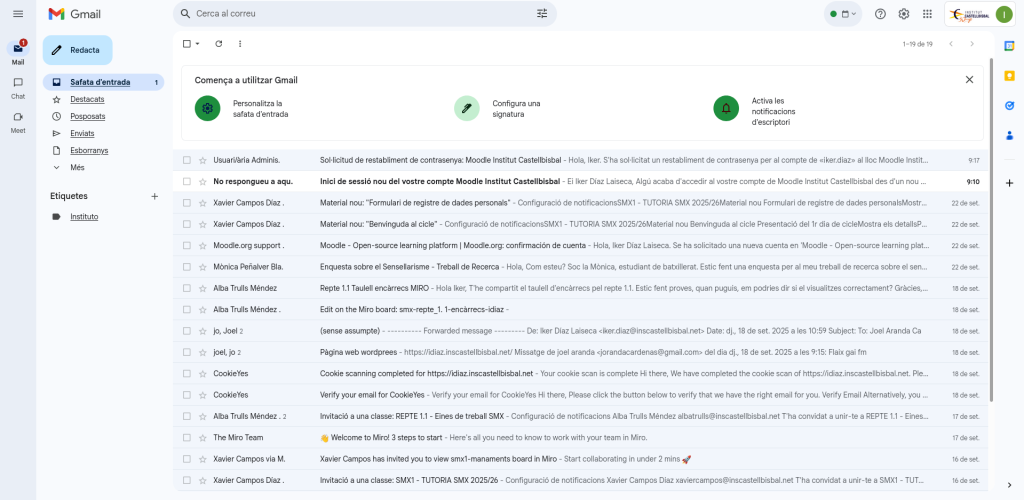
Task: Expand the Més section in sidebar
Action: 77,167
